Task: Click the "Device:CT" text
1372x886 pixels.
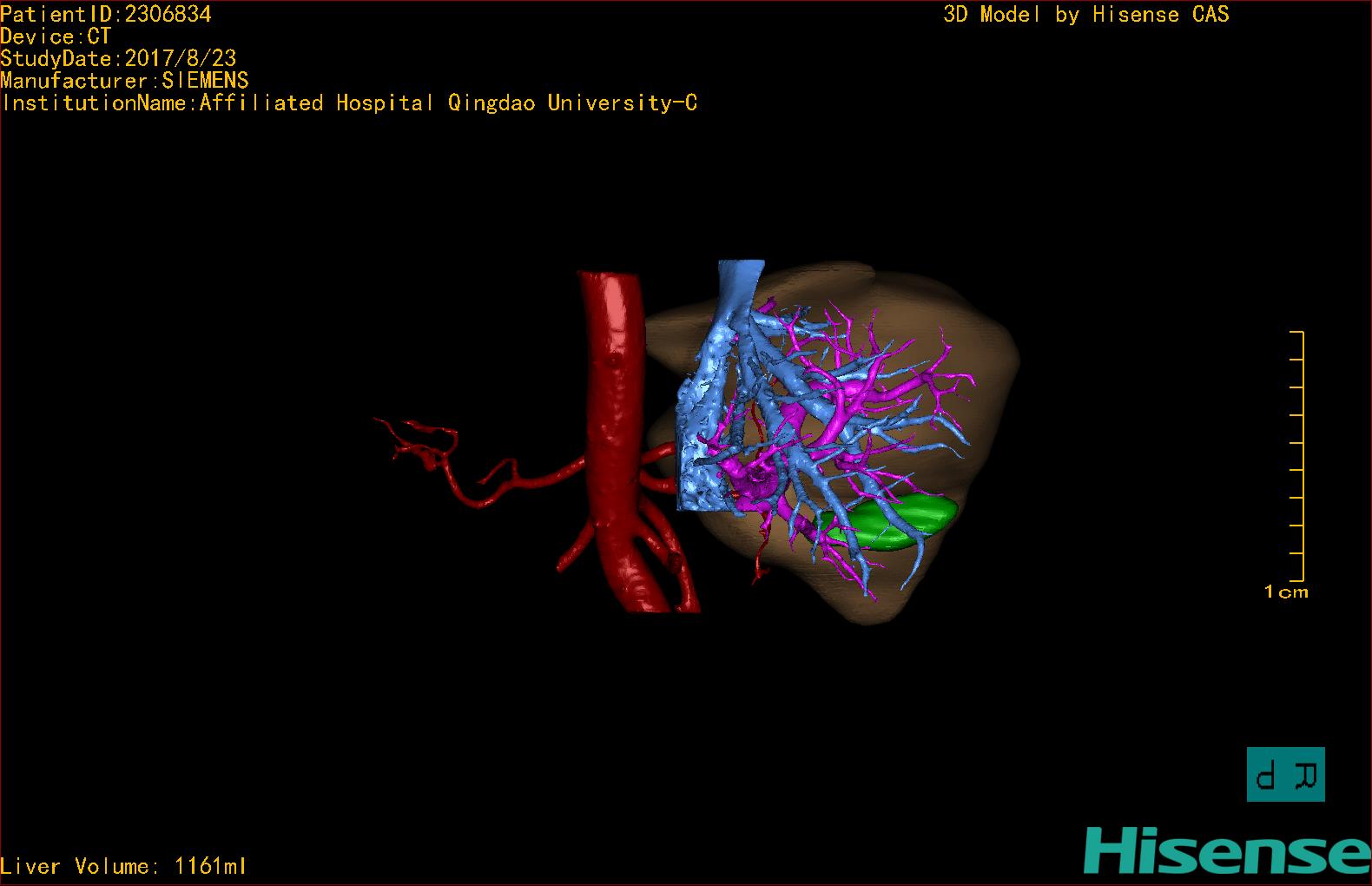Action: 56,36
